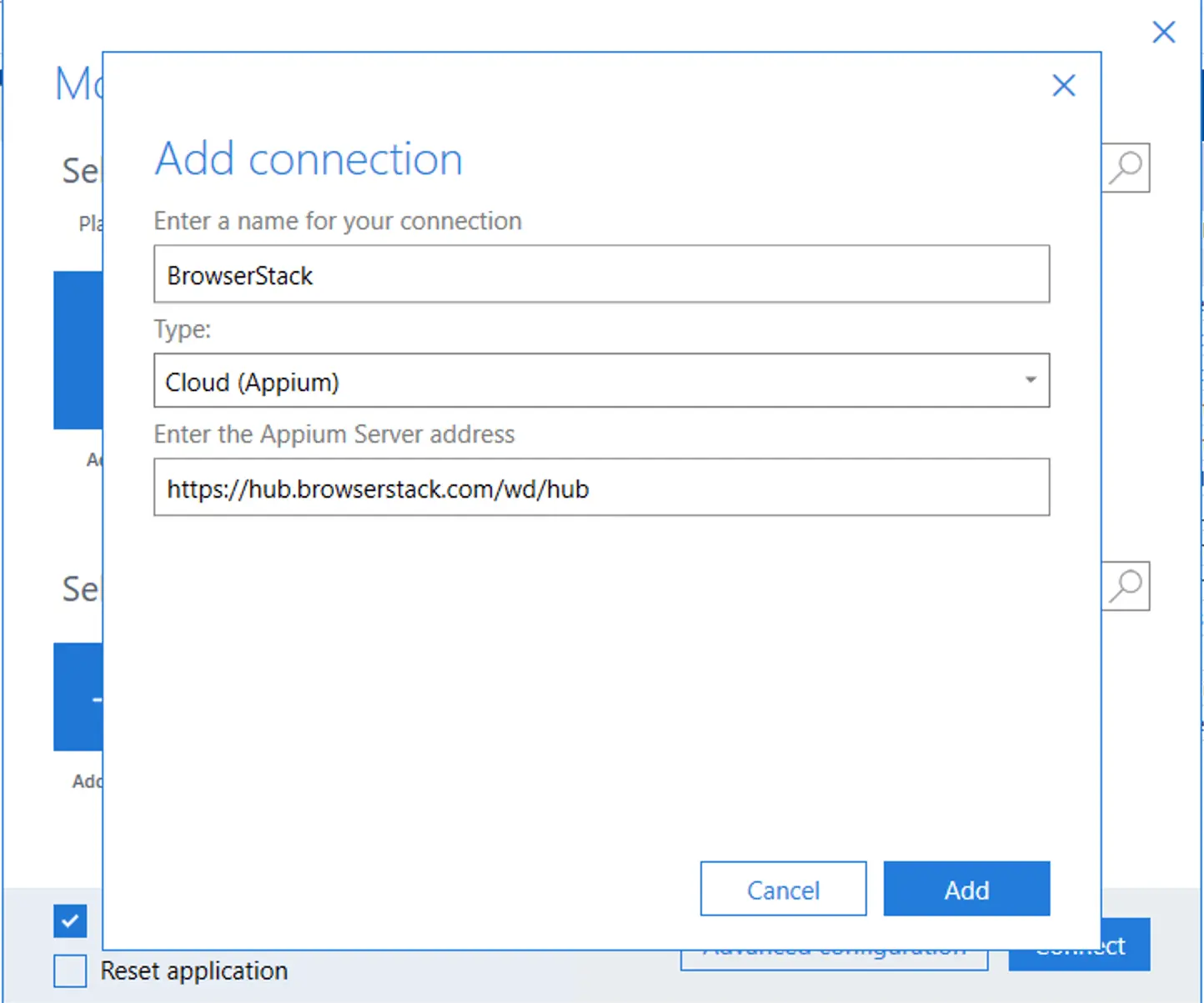Focus the BrowserStack connection name field
The height and width of the screenshot is (1003, 1204).
[x=601, y=274]
